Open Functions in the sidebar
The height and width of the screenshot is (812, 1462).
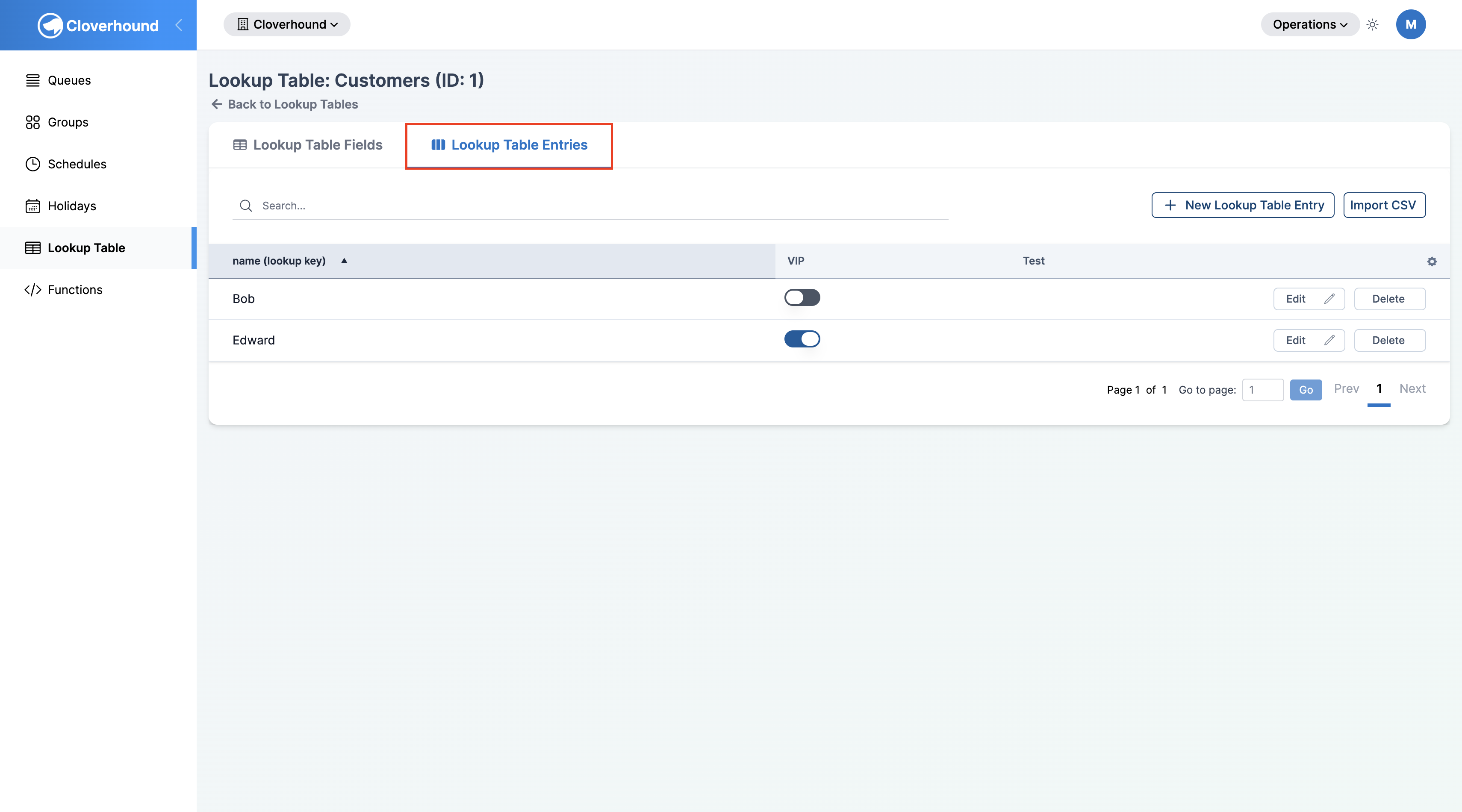(98, 289)
